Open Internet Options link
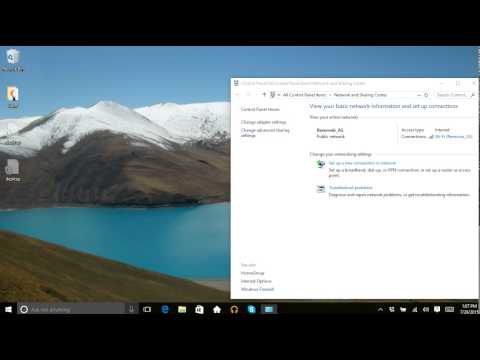This screenshot has width=480, height=360. 256,281
